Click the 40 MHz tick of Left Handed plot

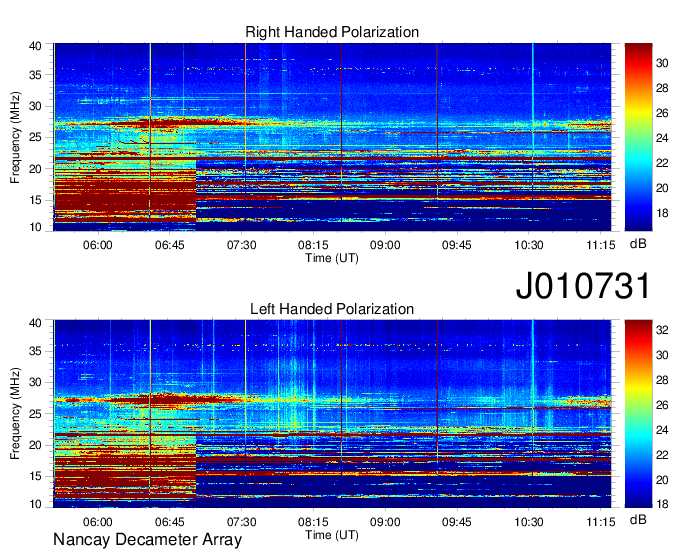click(35, 323)
